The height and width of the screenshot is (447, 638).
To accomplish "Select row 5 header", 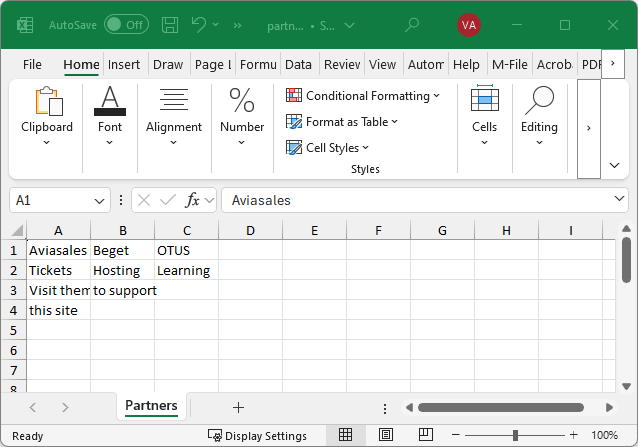I will (x=13, y=330).
